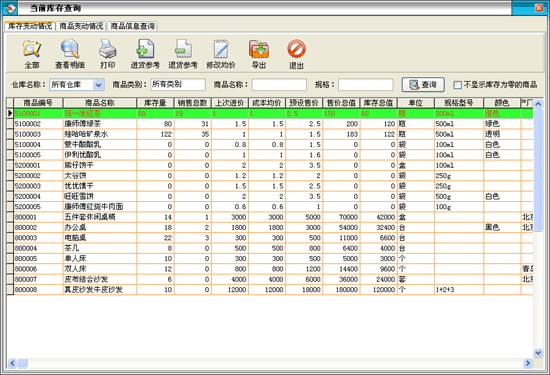Screen dimensions: 550x375
Task: Switch to 商品信息查询 tab
Action: (x=133, y=26)
